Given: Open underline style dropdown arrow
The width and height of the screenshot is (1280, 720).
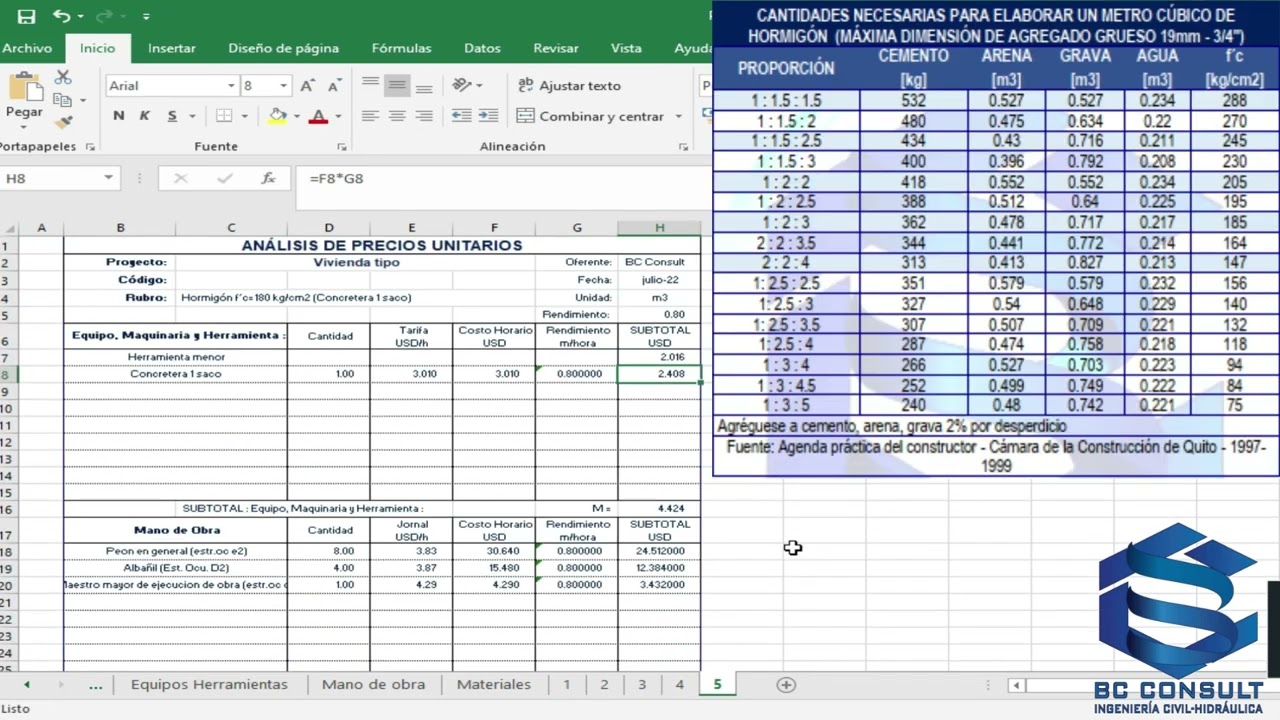Looking at the screenshot, I should coord(191,117).
